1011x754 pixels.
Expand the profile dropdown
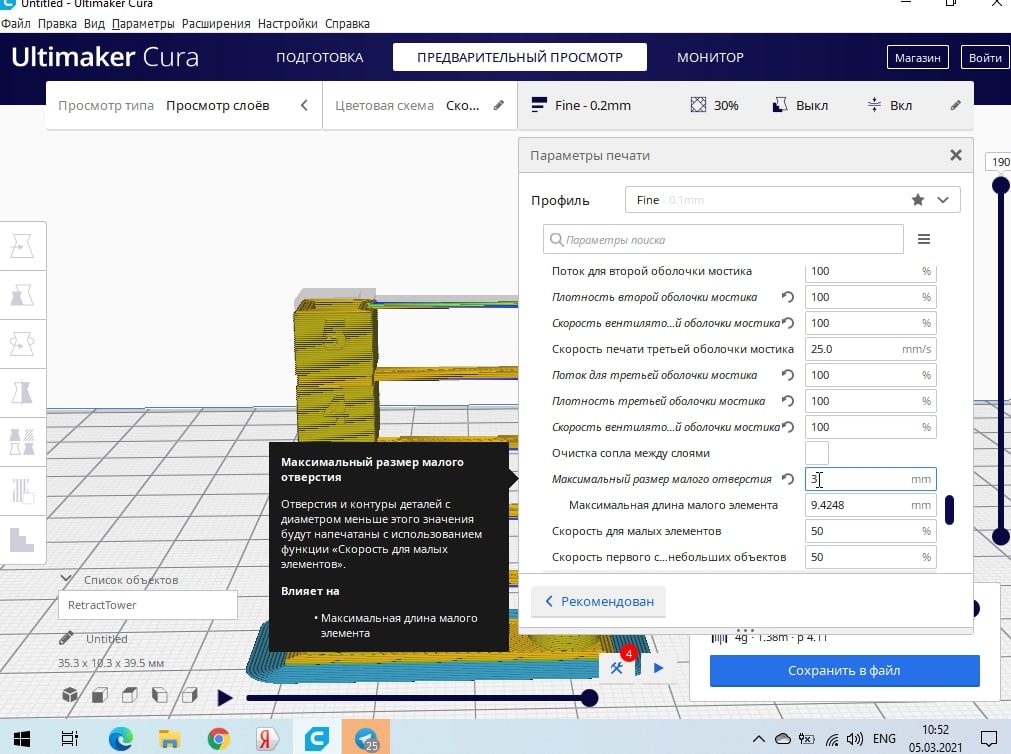click(943, 200)
